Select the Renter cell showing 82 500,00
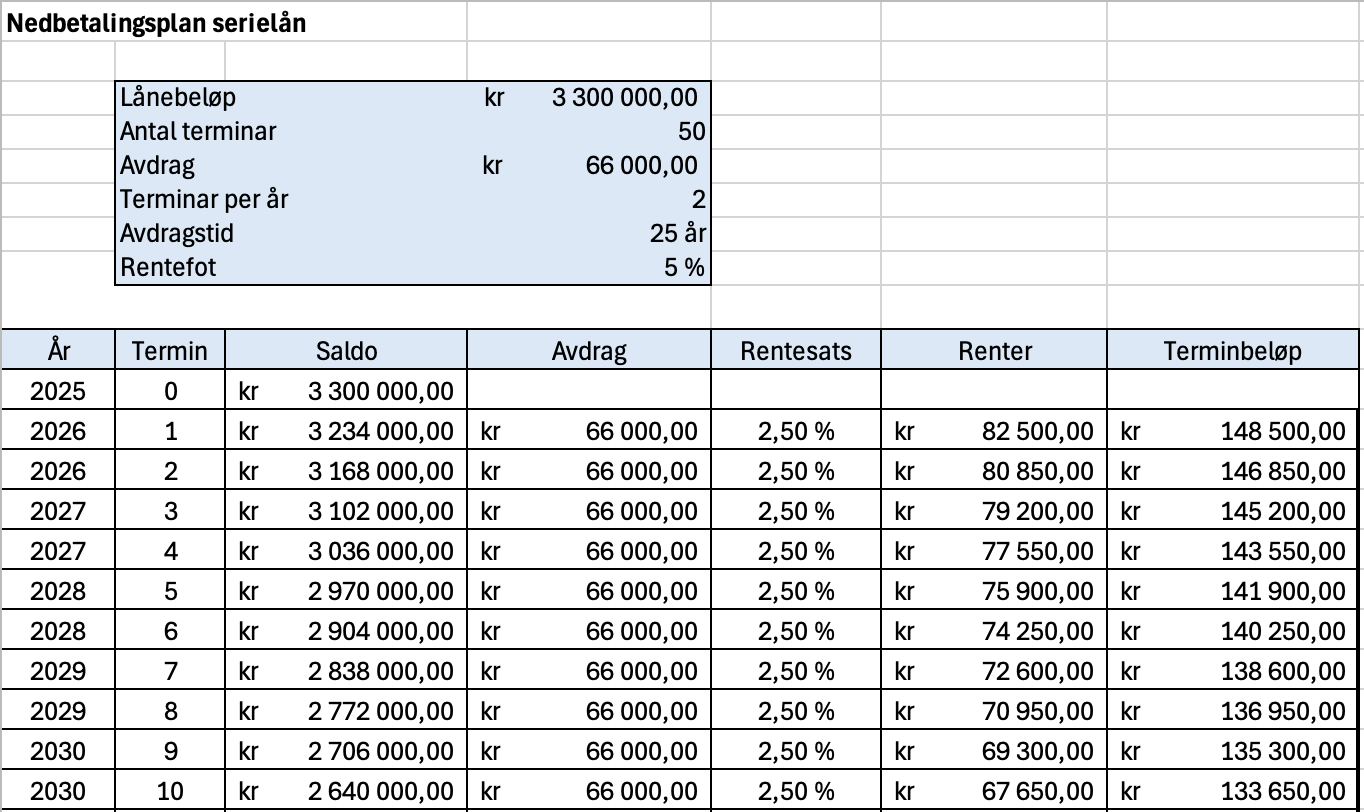Screen dimensions: 1364x812 point(994,431)
